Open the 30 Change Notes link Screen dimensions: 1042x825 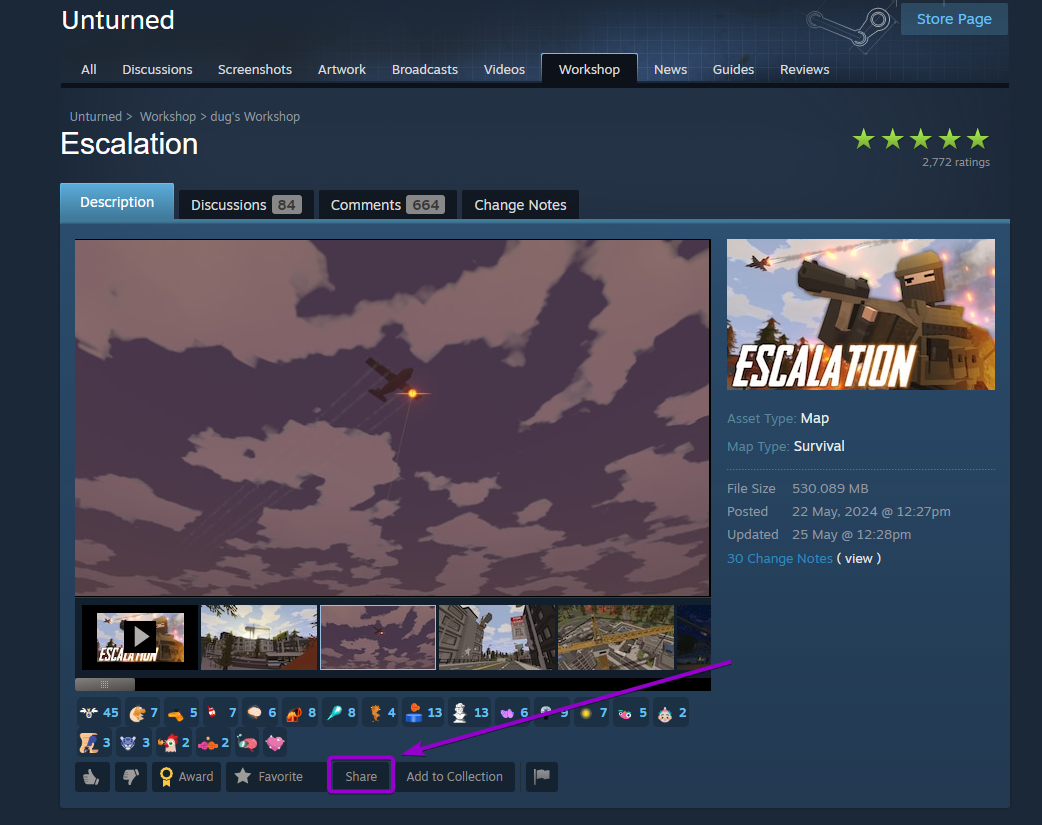click(780, 558)
